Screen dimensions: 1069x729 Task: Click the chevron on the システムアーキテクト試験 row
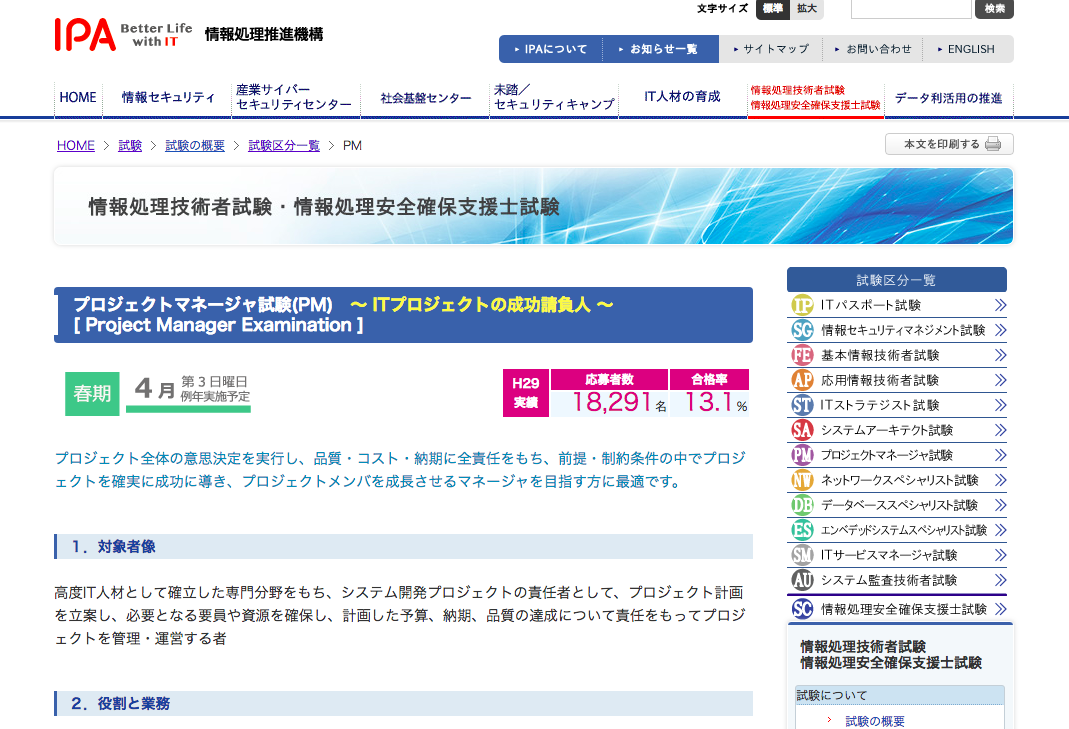pyautogui.click(x=1000, y=430)
